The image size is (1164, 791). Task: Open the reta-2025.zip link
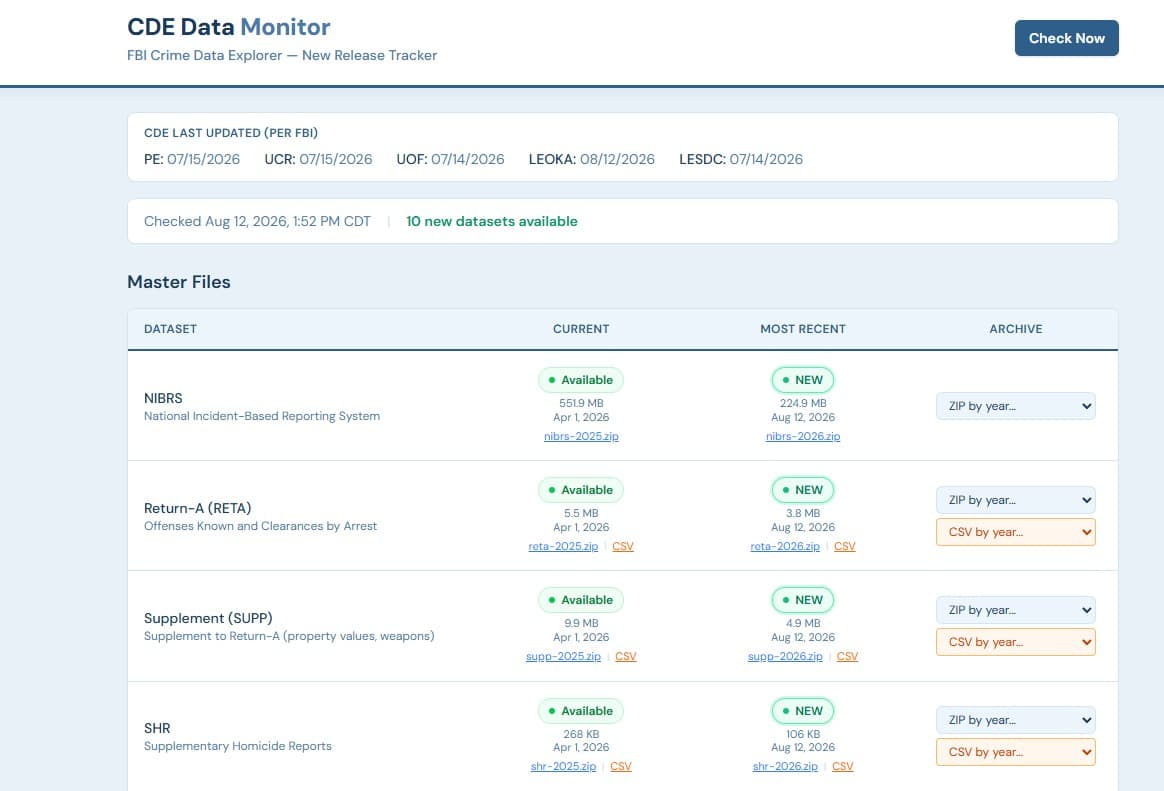tap(563, 546)
